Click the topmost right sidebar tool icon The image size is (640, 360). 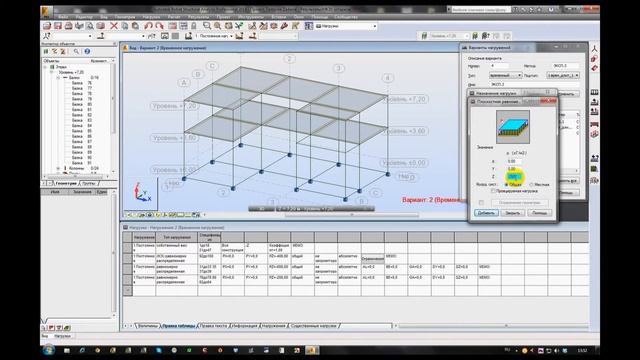(594, 49)
